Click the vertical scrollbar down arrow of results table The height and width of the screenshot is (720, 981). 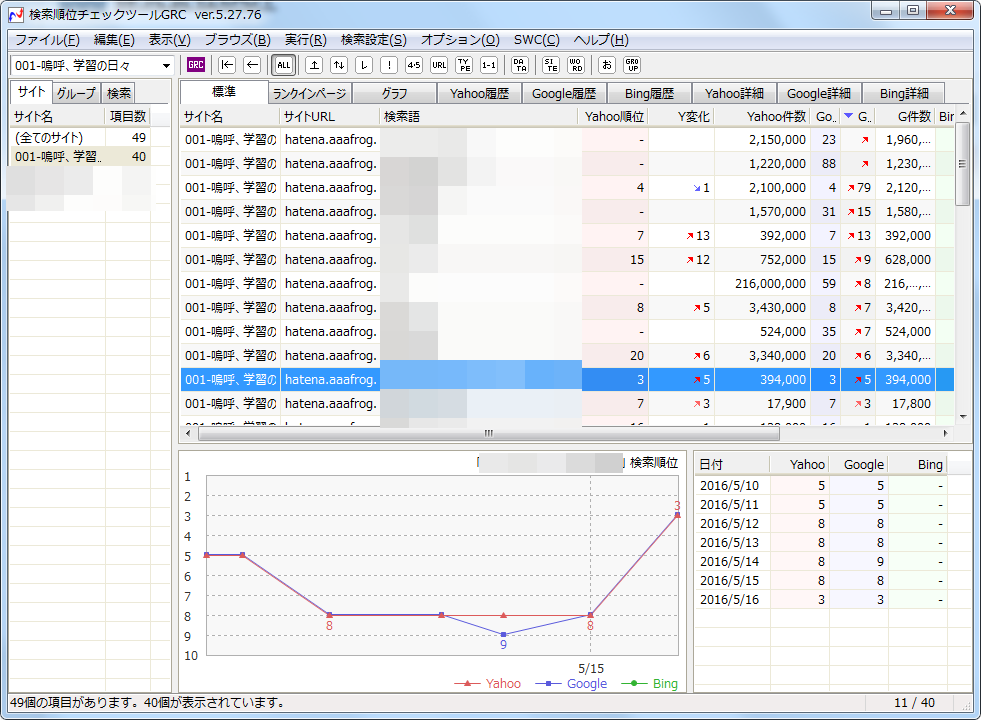(963, 417)
